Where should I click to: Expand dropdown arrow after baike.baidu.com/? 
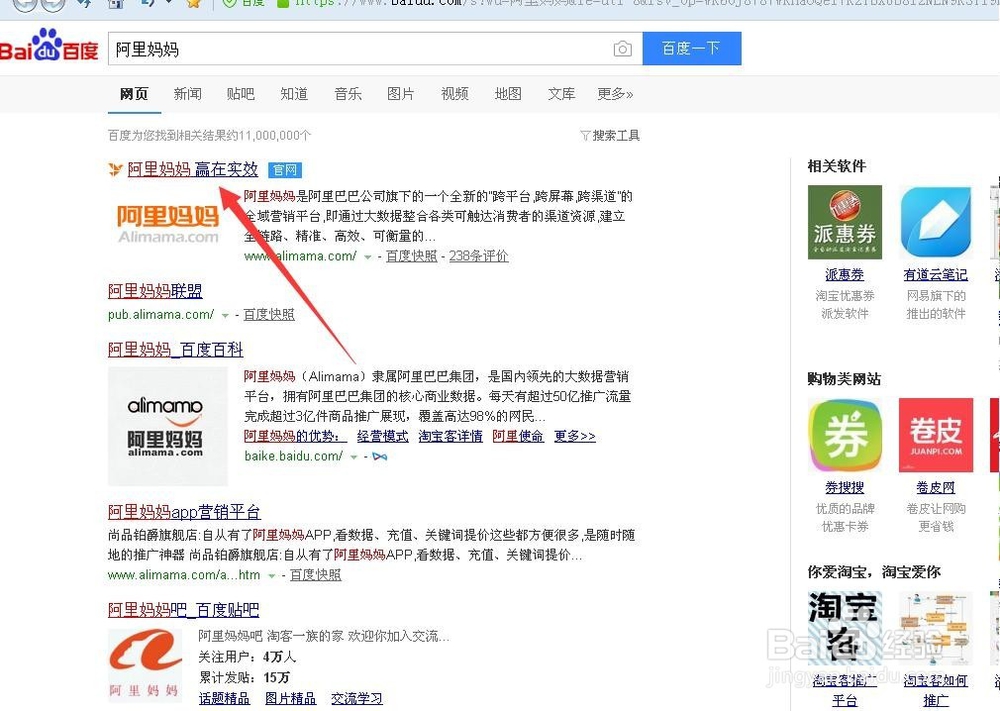tap(353, 457)
